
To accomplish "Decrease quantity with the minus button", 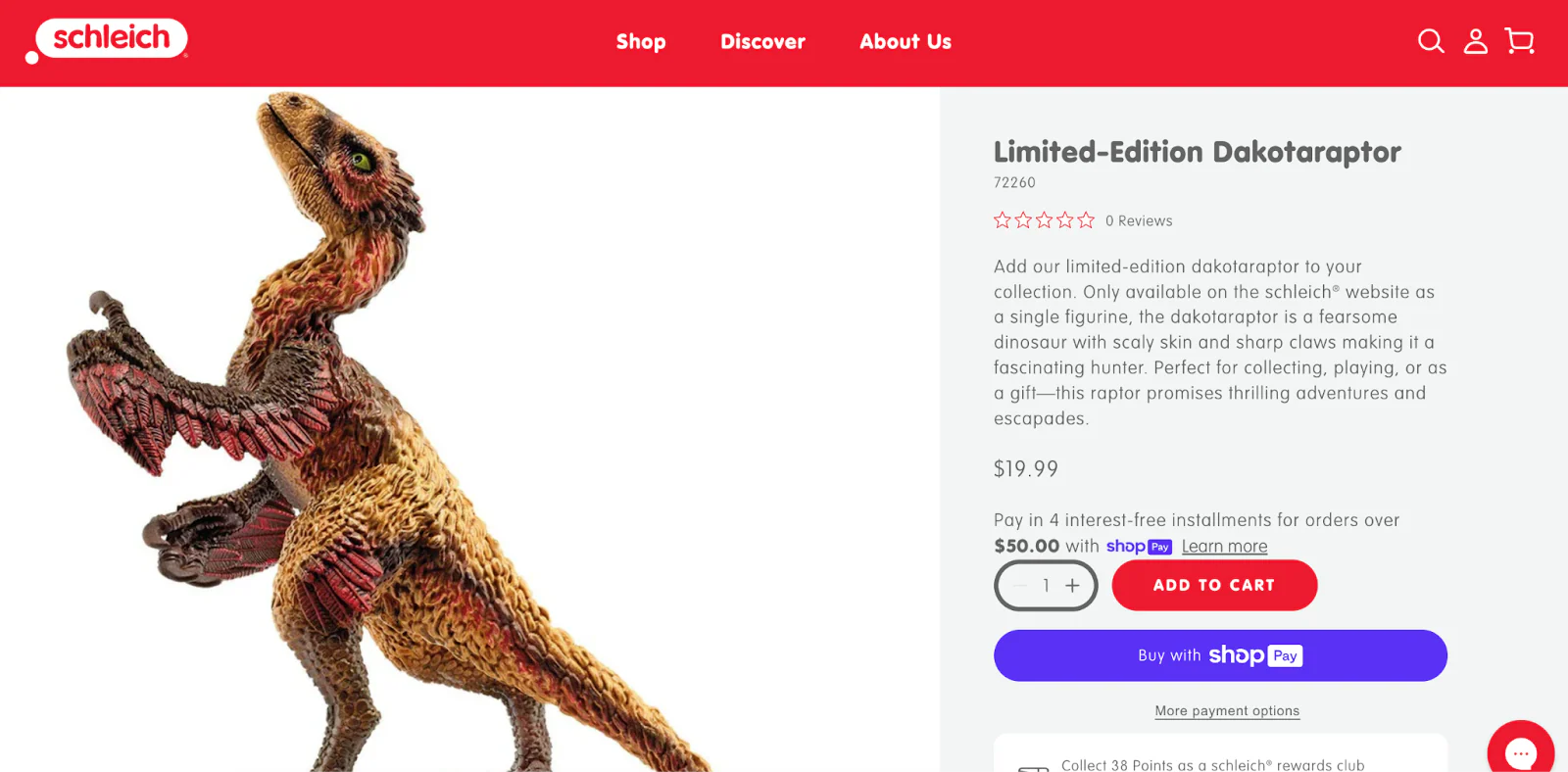I will [1018, 585].
